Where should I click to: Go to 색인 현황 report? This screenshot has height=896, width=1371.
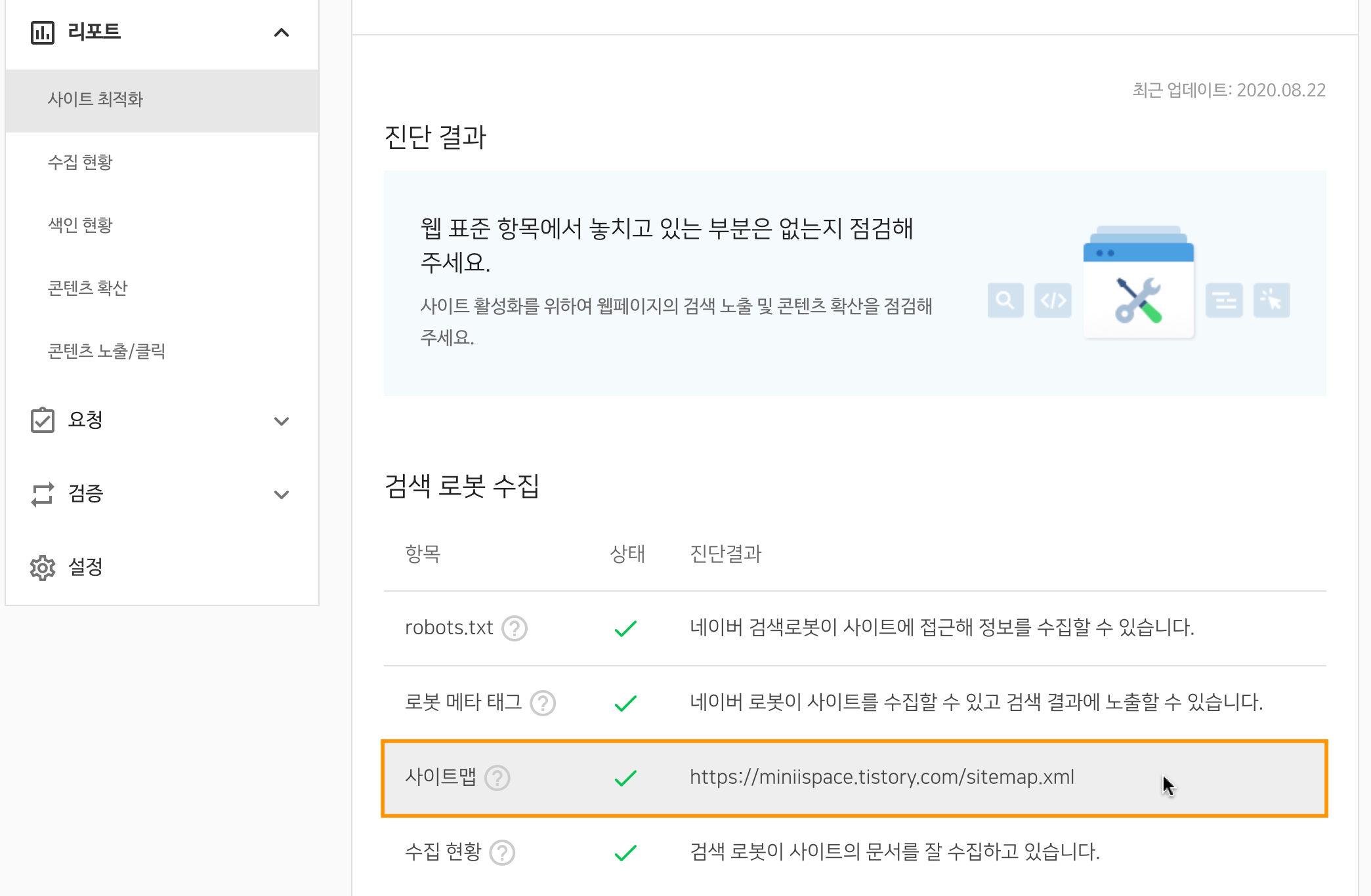tap(80, 225)
